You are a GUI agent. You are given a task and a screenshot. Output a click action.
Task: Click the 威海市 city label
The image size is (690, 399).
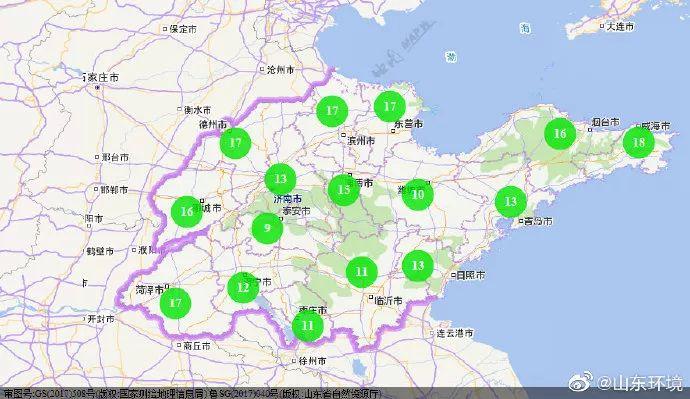point(656,126)
